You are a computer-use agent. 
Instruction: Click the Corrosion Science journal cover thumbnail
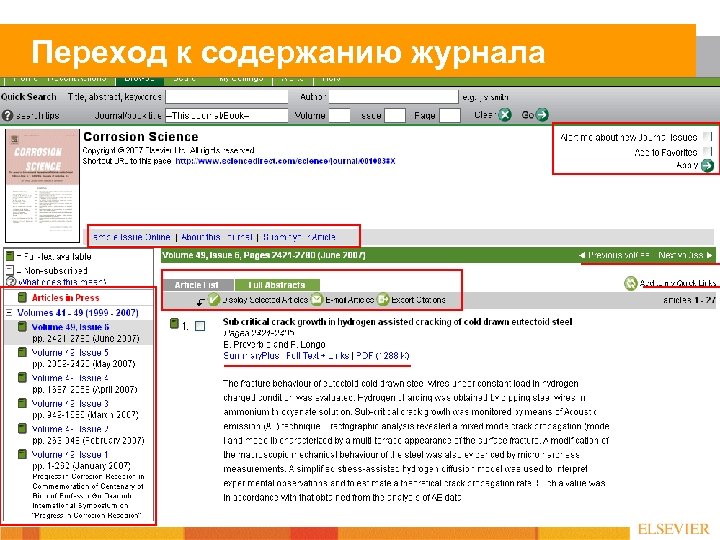pyautogui.click(x=42, y=186)
